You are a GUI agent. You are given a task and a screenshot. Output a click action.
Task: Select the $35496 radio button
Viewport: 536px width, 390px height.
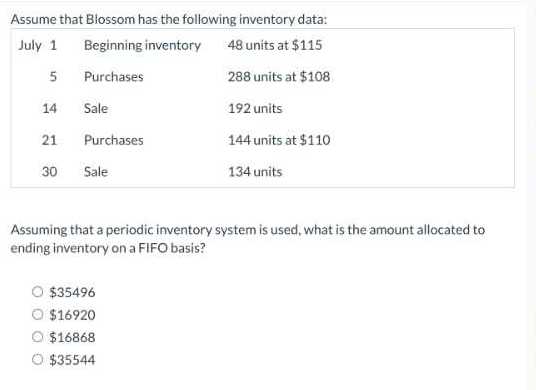pos(37,292)
